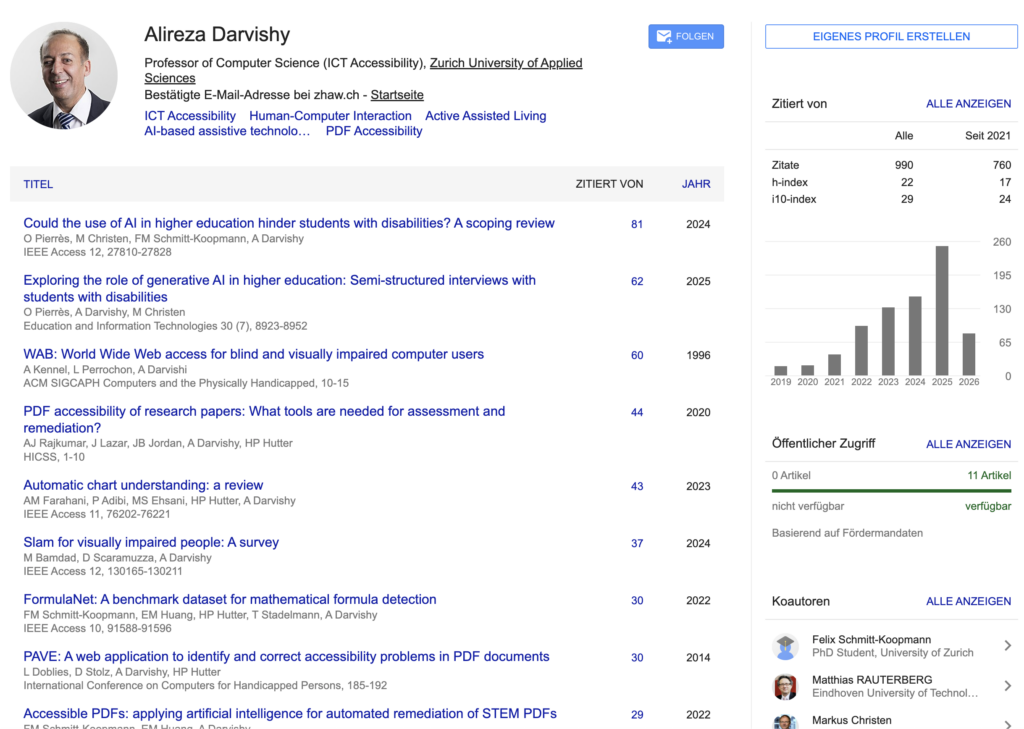Click the 2024 citation bar in chart

915,336
